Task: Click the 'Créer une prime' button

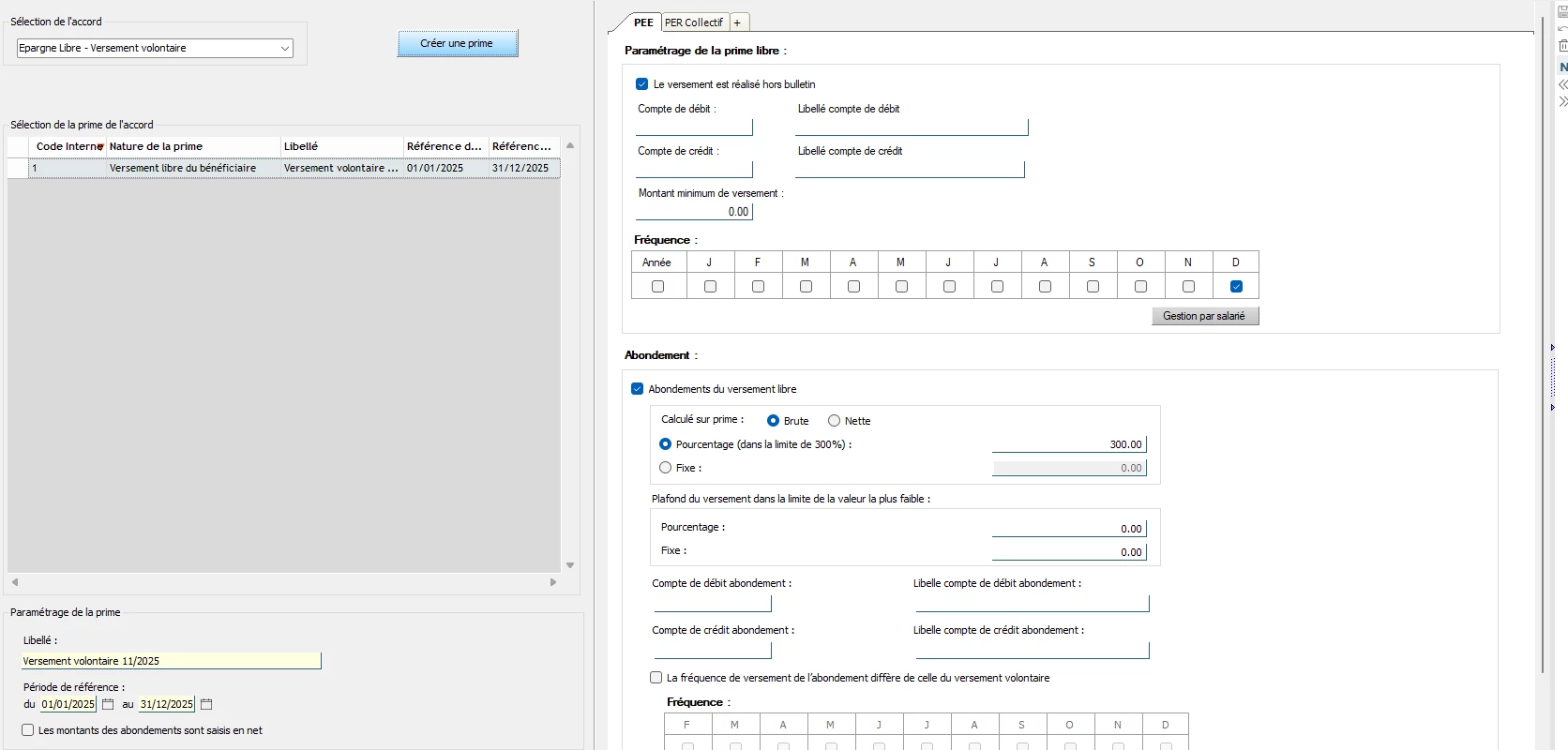Action: coord(457,43)
